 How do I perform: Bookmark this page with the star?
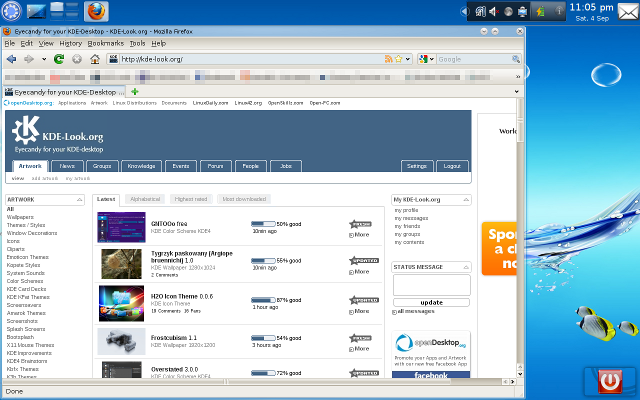click(x=398, y=59)
